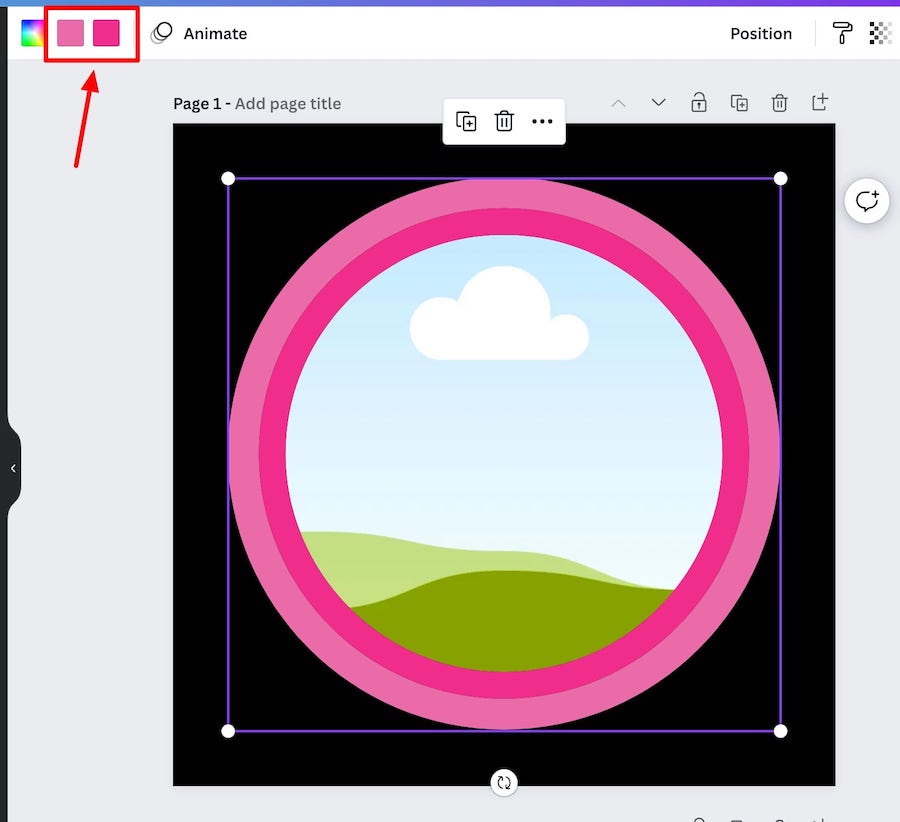Move page down with chevron arrow

658,103
